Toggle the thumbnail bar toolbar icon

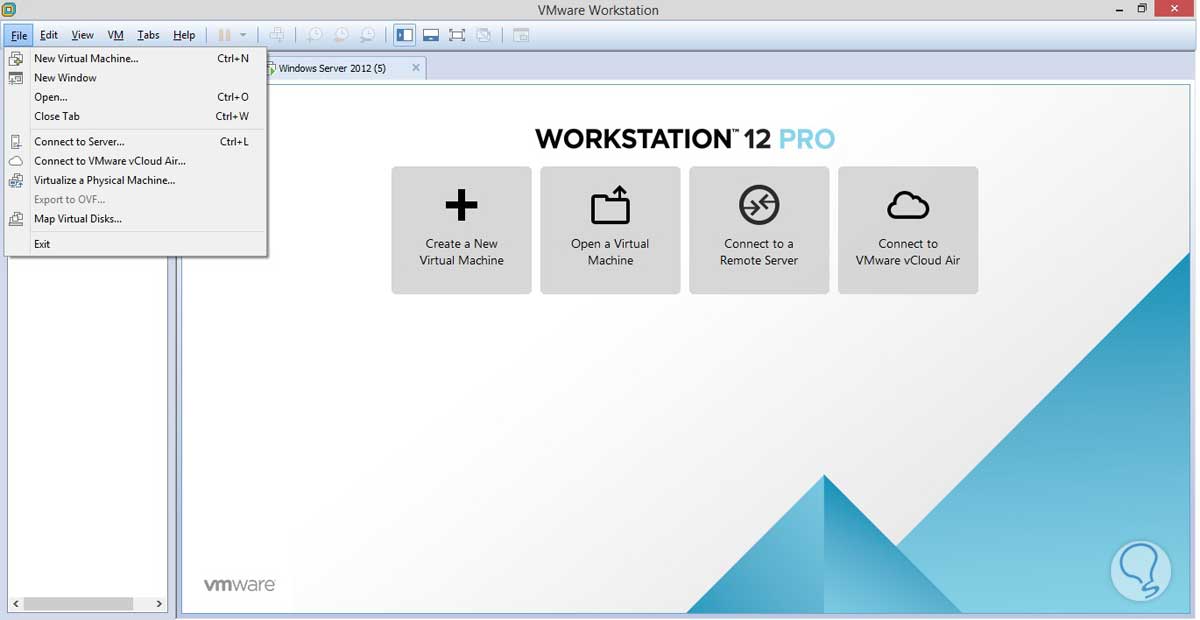431,35
